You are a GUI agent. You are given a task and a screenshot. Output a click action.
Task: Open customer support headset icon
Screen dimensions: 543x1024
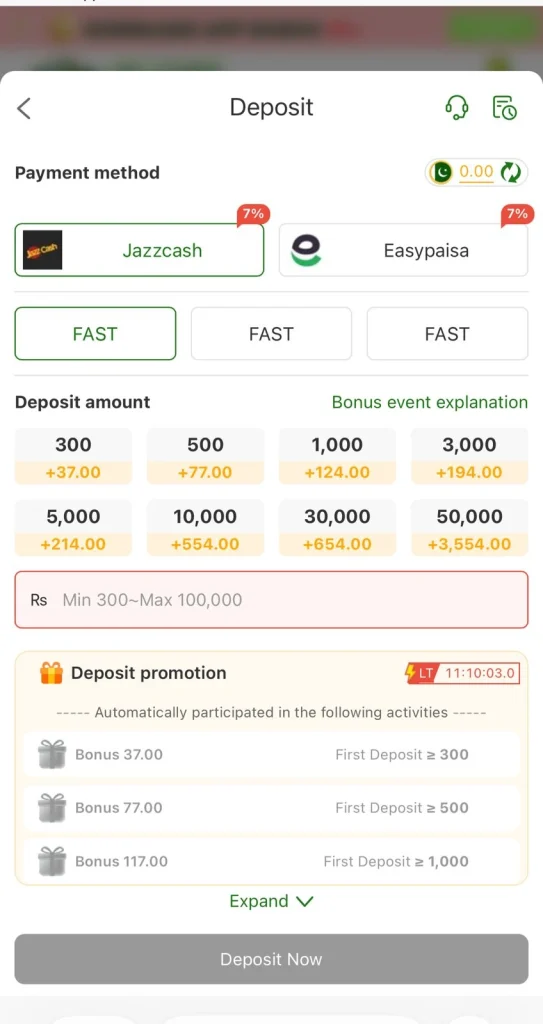pos(456,107)
